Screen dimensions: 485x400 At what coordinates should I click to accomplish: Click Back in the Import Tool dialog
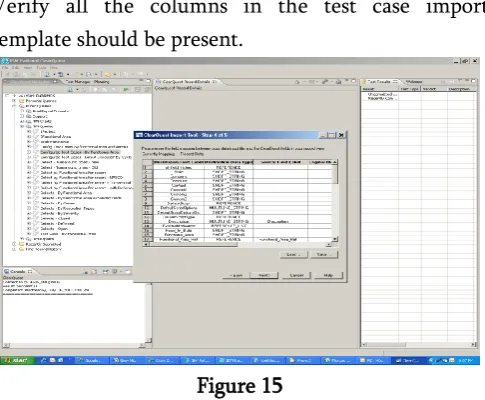(x=236, y=275)
